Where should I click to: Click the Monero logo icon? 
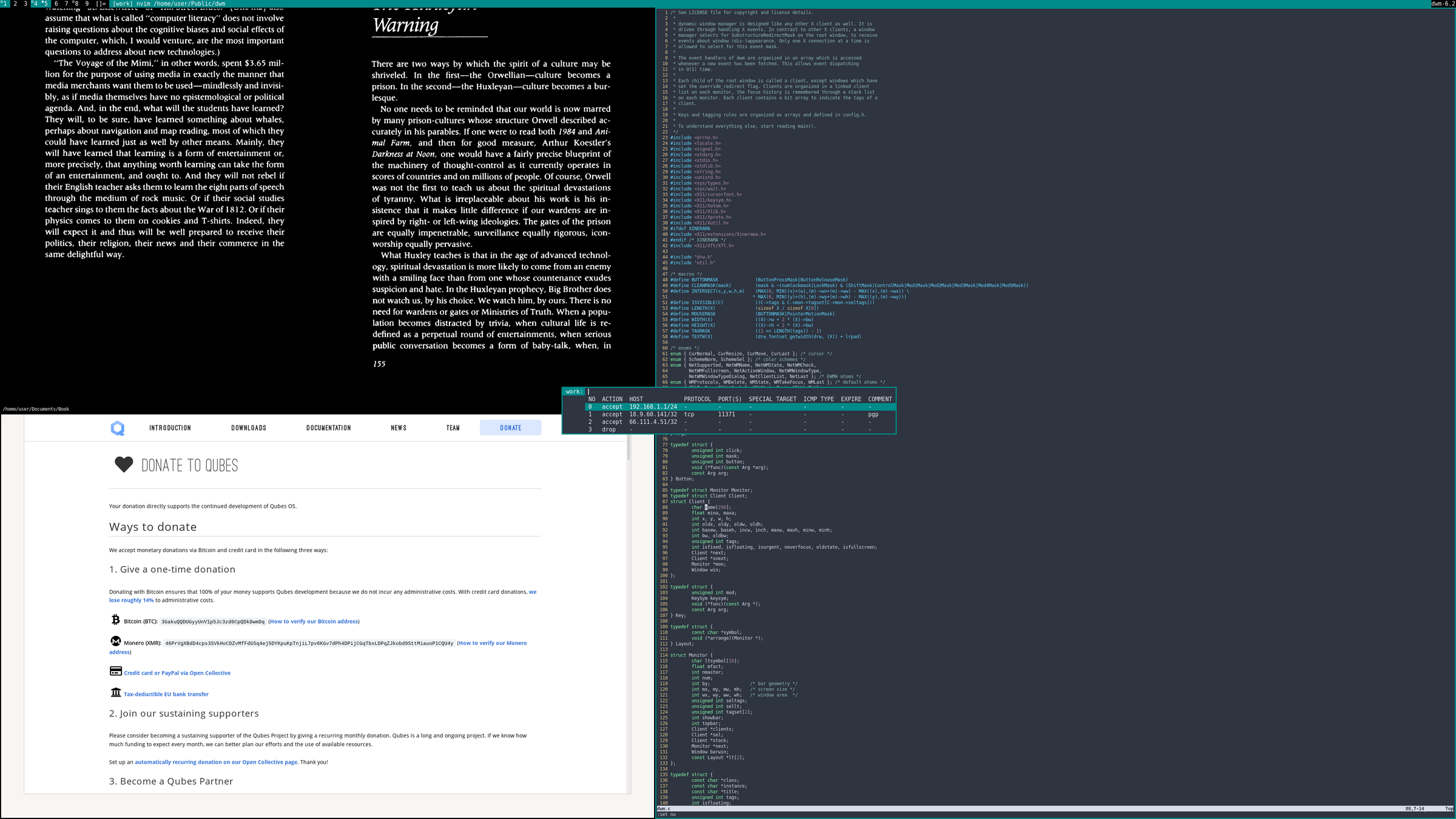pos(115,641)
